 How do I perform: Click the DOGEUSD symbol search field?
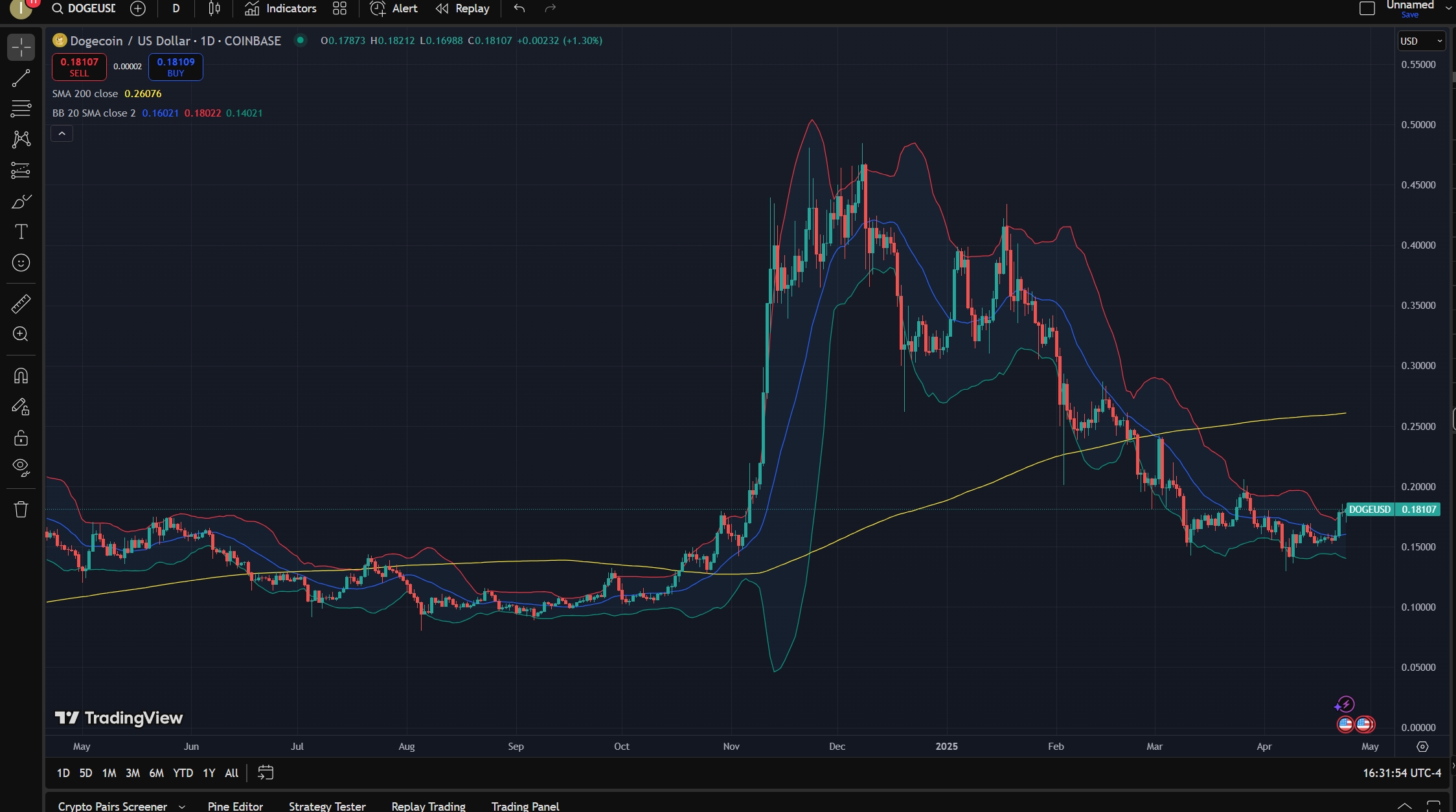[x=91, y=8]
